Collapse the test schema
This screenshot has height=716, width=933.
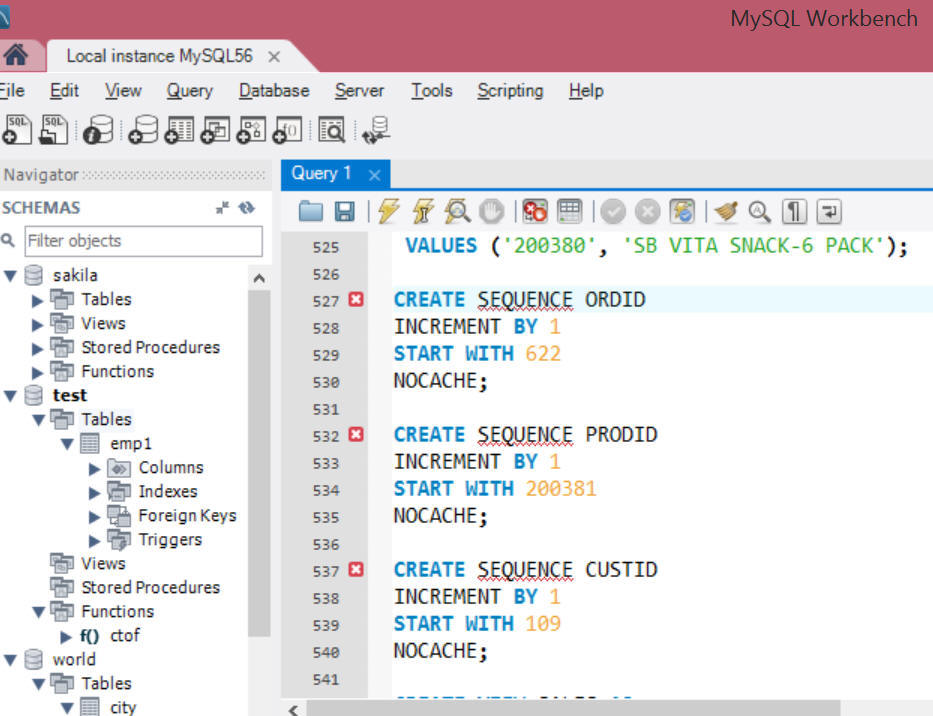[x=10, y=396]
